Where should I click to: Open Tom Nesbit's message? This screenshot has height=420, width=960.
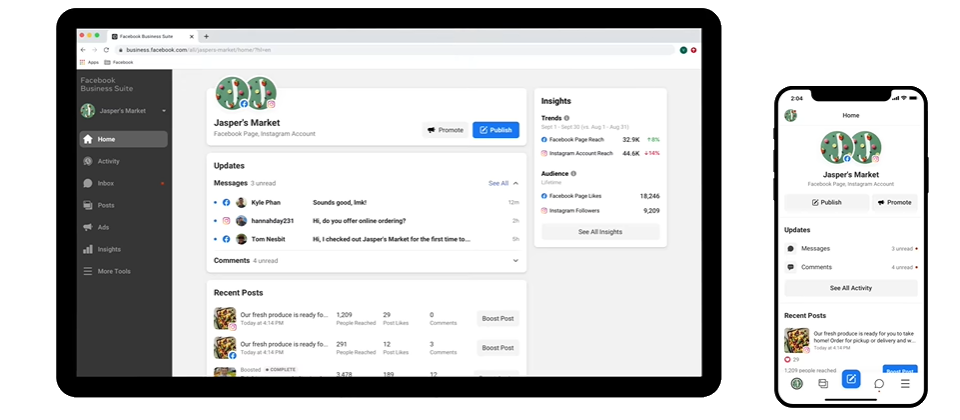[x=366, y=239]
